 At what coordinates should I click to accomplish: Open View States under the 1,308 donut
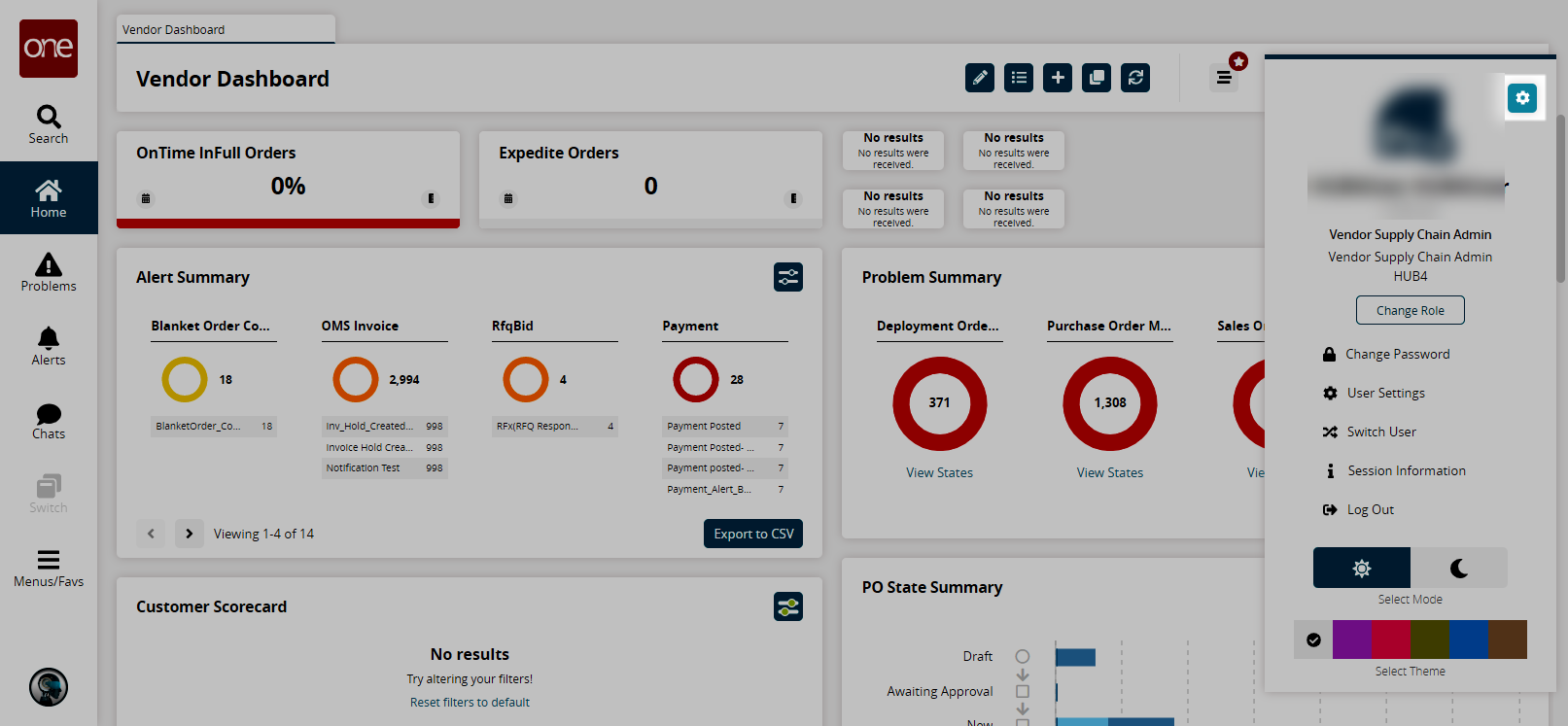[x=1110, y=473]
